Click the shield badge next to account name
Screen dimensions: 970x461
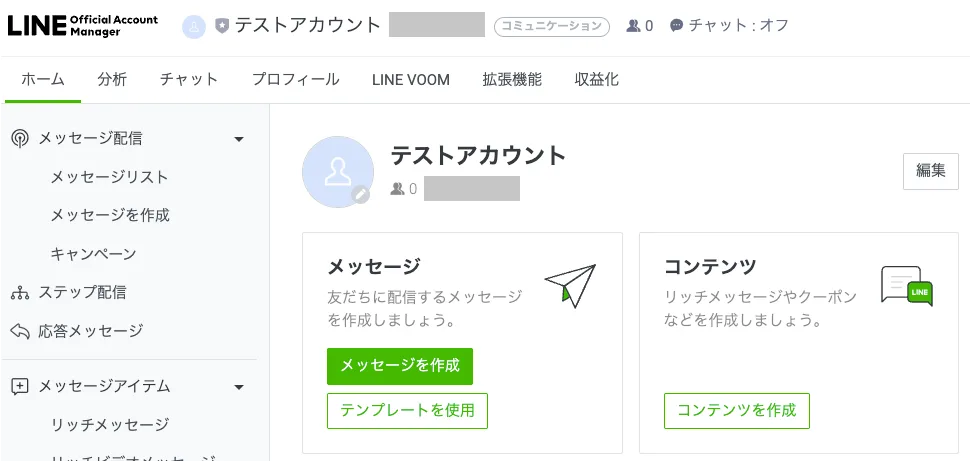(x=222, y=26)
